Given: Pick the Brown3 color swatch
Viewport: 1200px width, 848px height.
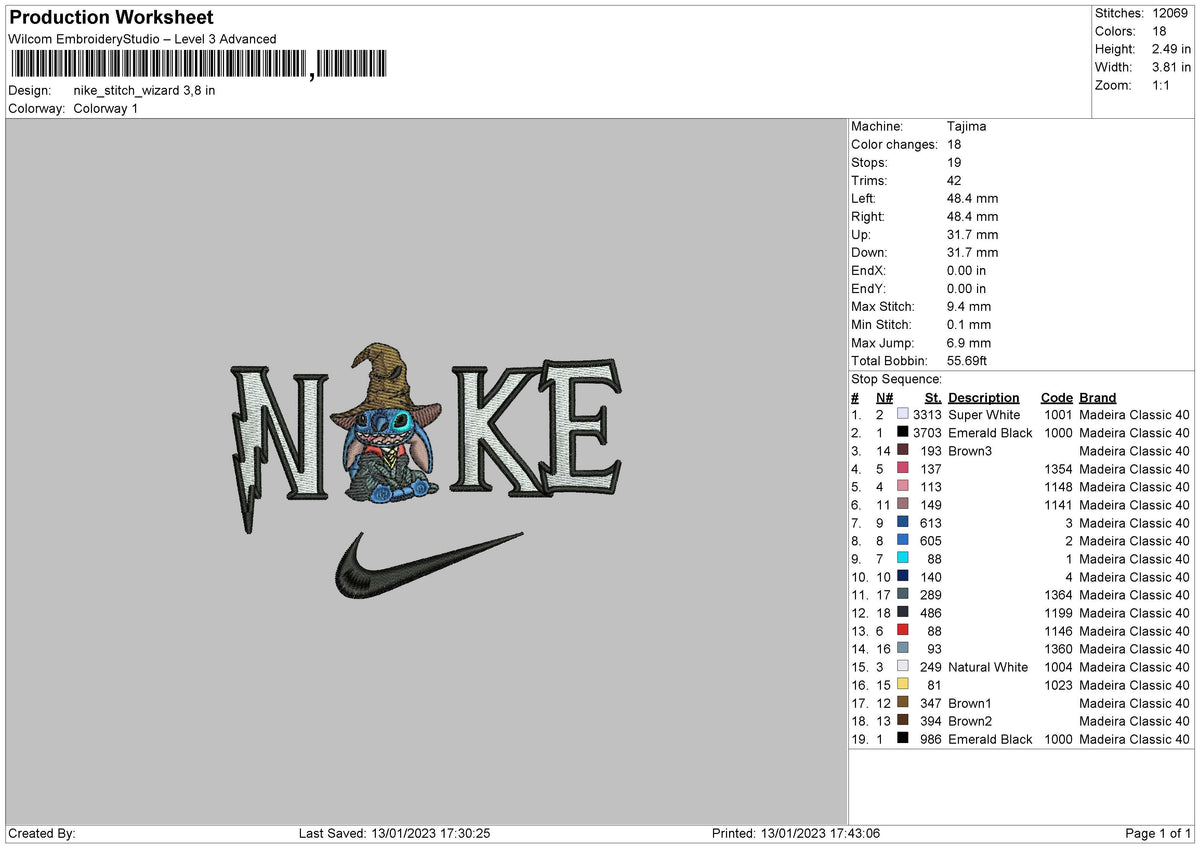Looking at the screenshot, I should 903,450.
